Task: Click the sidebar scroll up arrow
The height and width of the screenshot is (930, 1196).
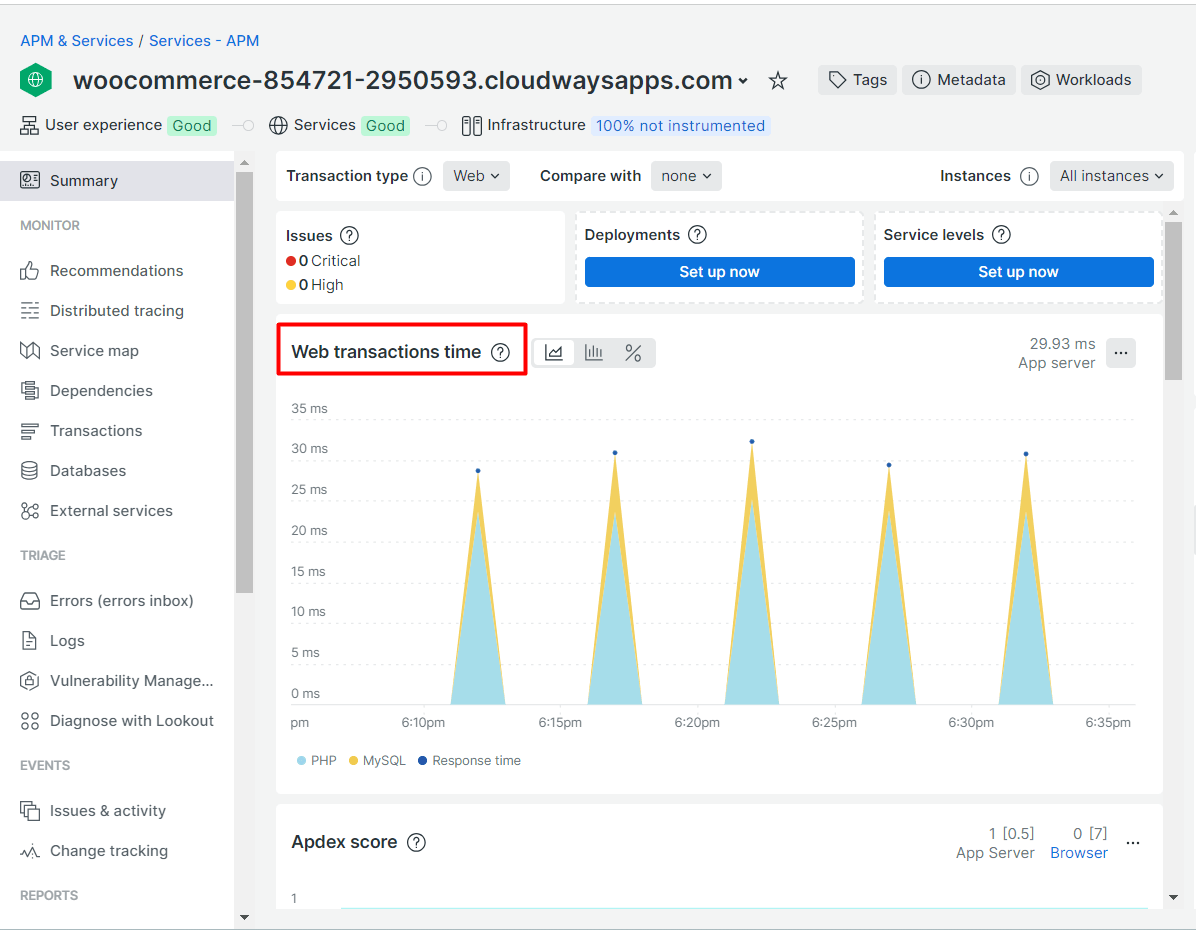Action: point(244,163)
